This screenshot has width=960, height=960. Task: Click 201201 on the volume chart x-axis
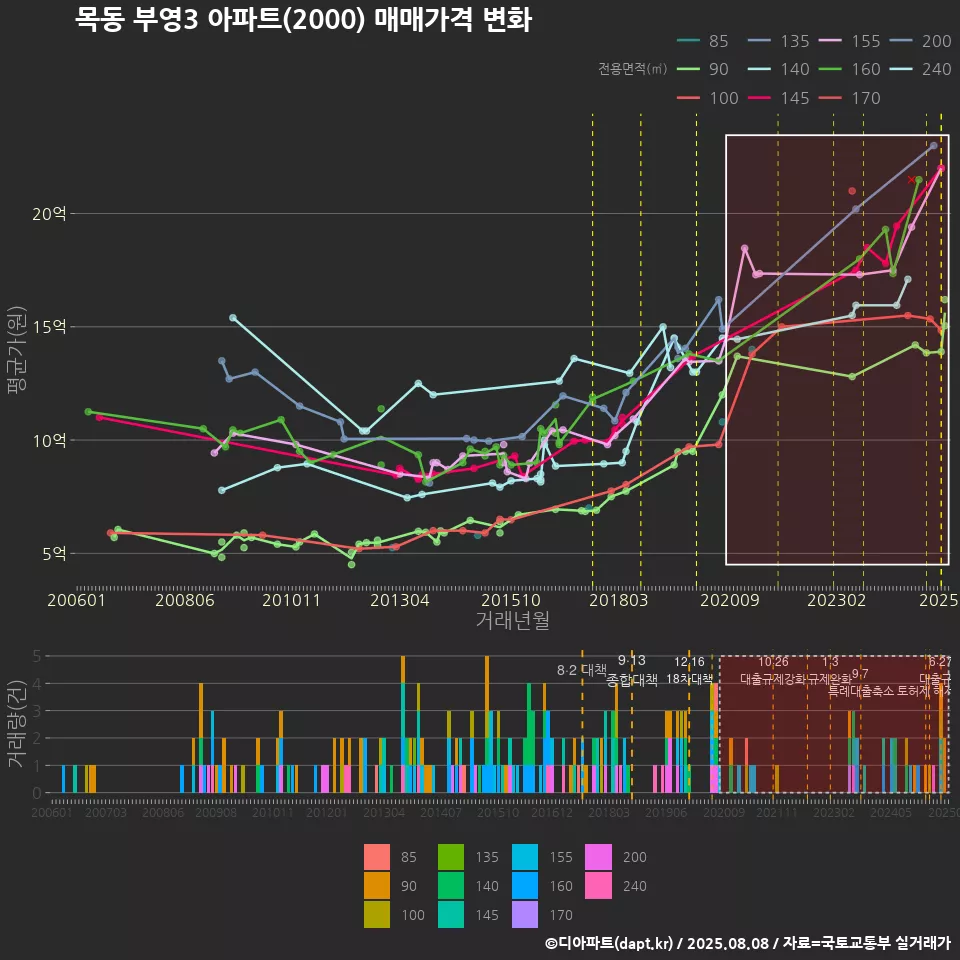pos(327,812)
